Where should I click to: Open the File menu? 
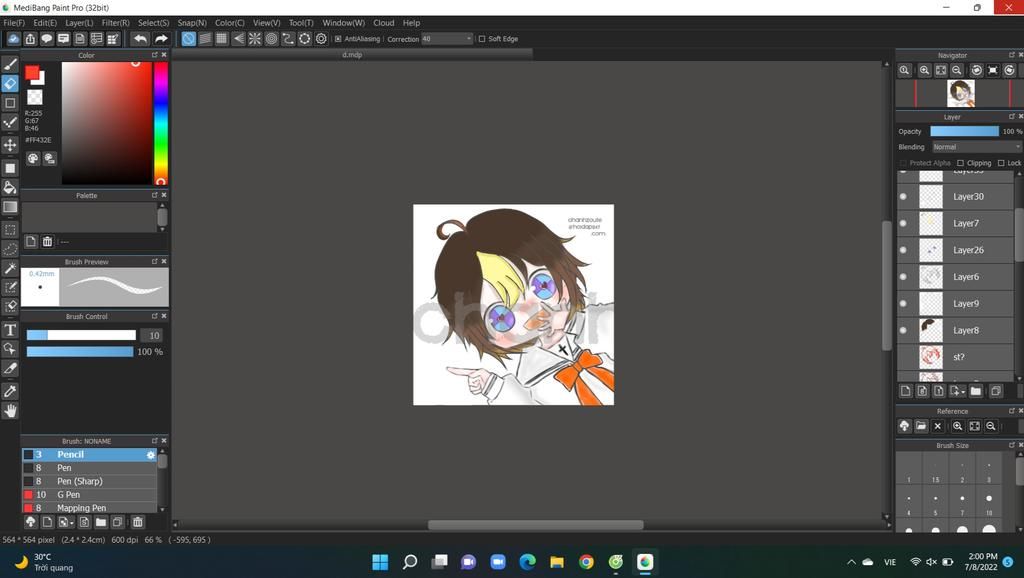(14, 23)
